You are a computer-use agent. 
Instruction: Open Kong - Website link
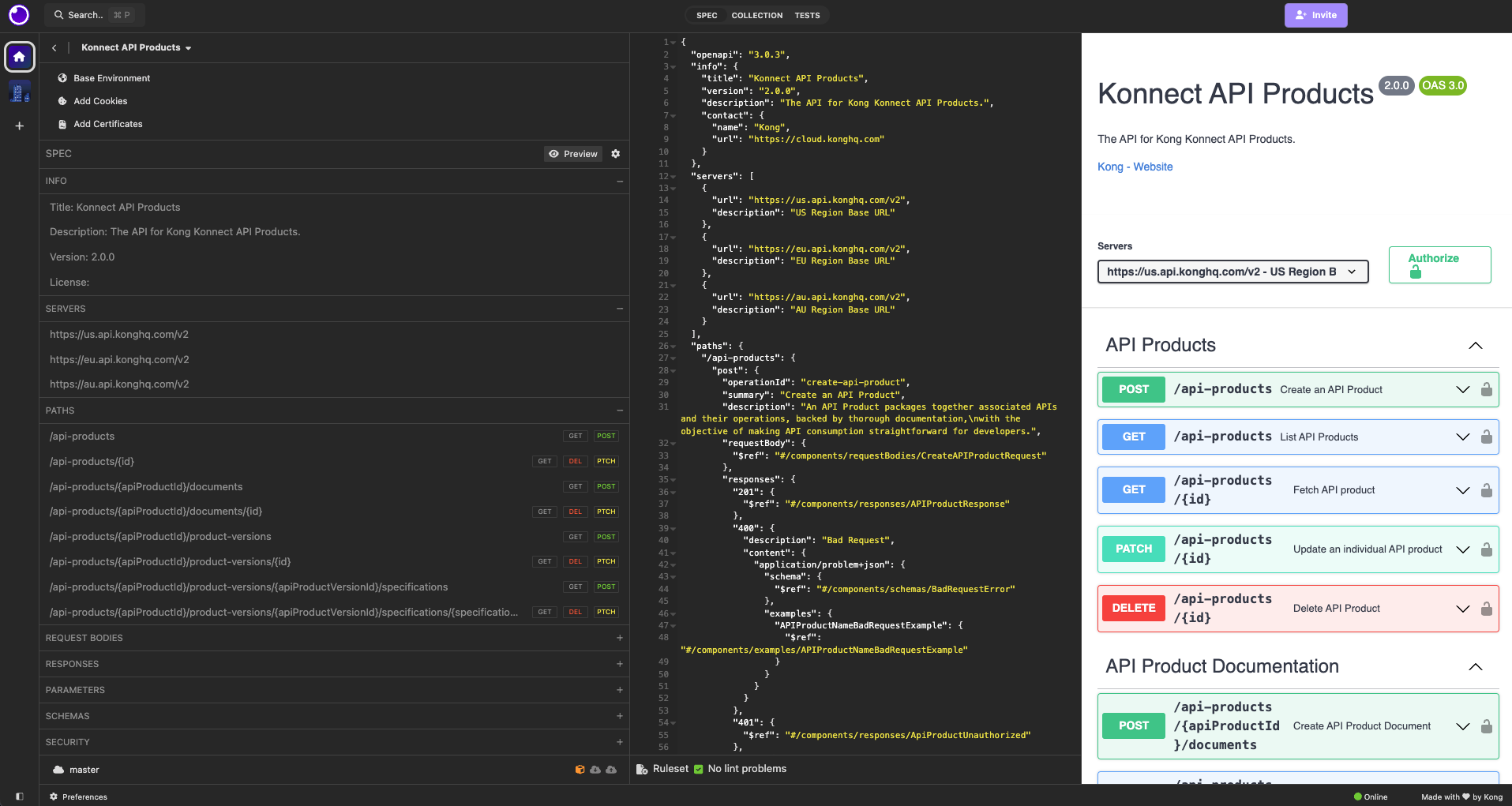tap(1135, 167)
